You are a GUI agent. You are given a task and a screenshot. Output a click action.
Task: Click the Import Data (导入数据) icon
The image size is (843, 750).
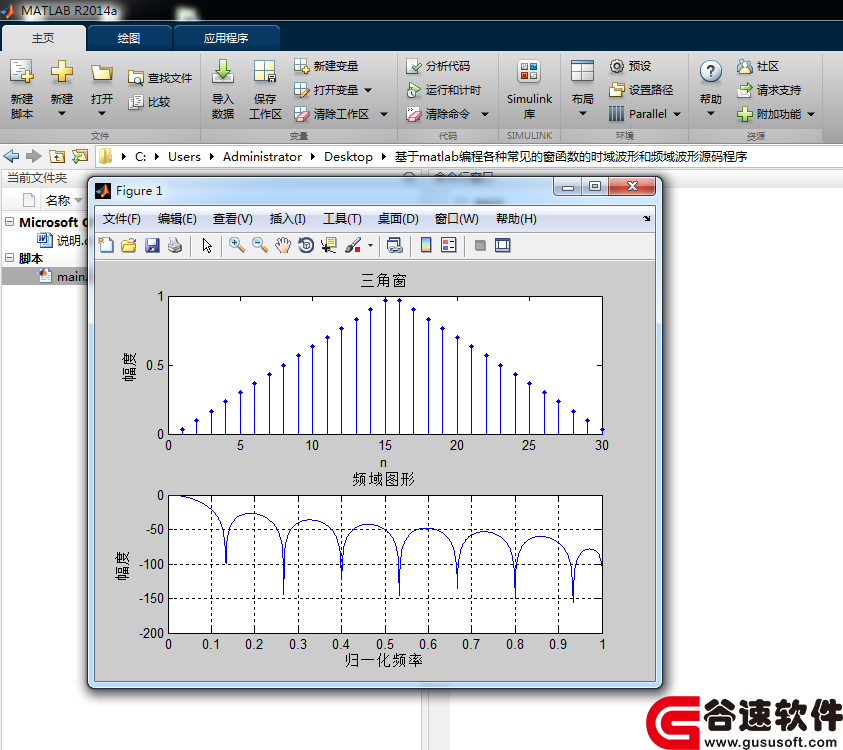(223, 72)
